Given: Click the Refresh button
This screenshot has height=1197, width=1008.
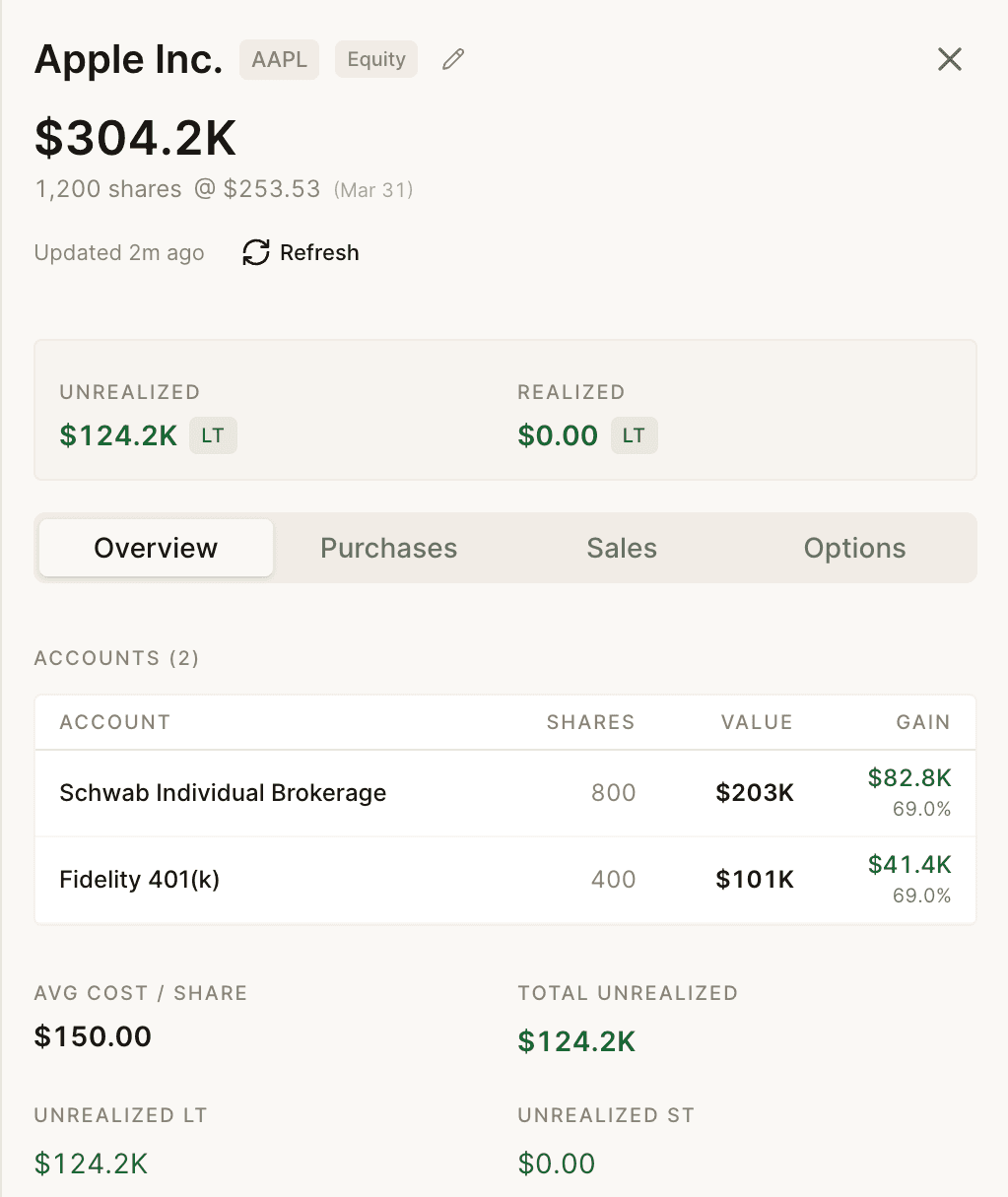Looking at the screenshot, I should click(299, 252).
